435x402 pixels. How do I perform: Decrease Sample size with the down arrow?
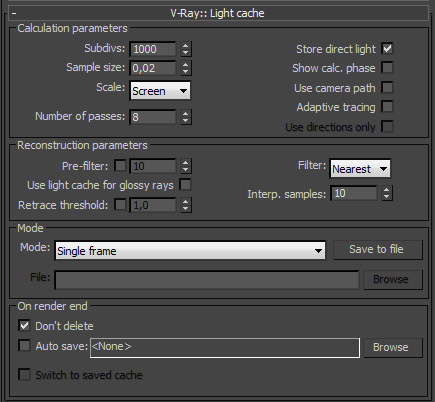tap(186, 72)
